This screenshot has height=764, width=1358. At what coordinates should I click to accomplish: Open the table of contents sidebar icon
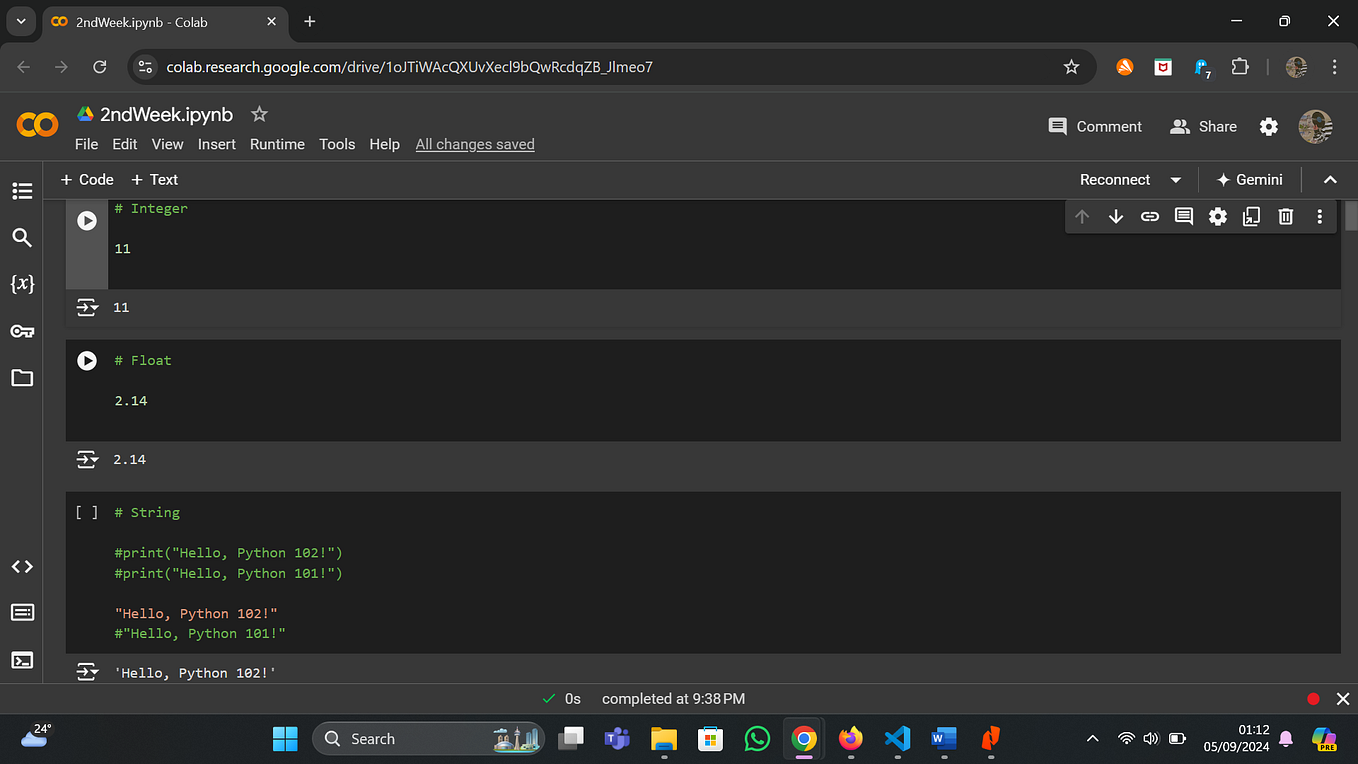pyautogui.click(x=22, y=191)
